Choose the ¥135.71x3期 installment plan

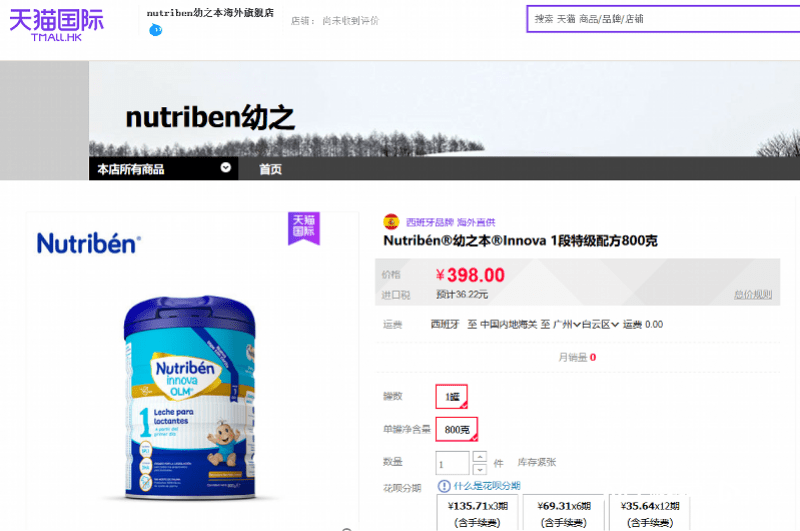click(x=478, y=513)
